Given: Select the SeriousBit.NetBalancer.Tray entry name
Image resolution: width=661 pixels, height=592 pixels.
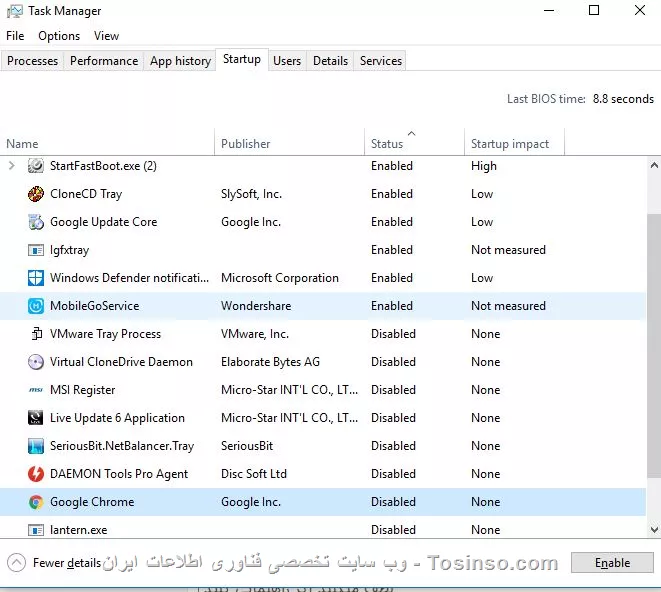Looking at the screenshot, I should click(122, 446).
